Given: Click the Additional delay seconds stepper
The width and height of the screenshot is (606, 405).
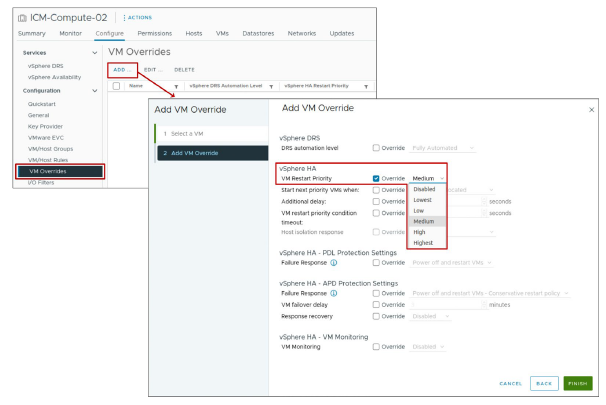Looking at the screenshot, I should 484,201.
